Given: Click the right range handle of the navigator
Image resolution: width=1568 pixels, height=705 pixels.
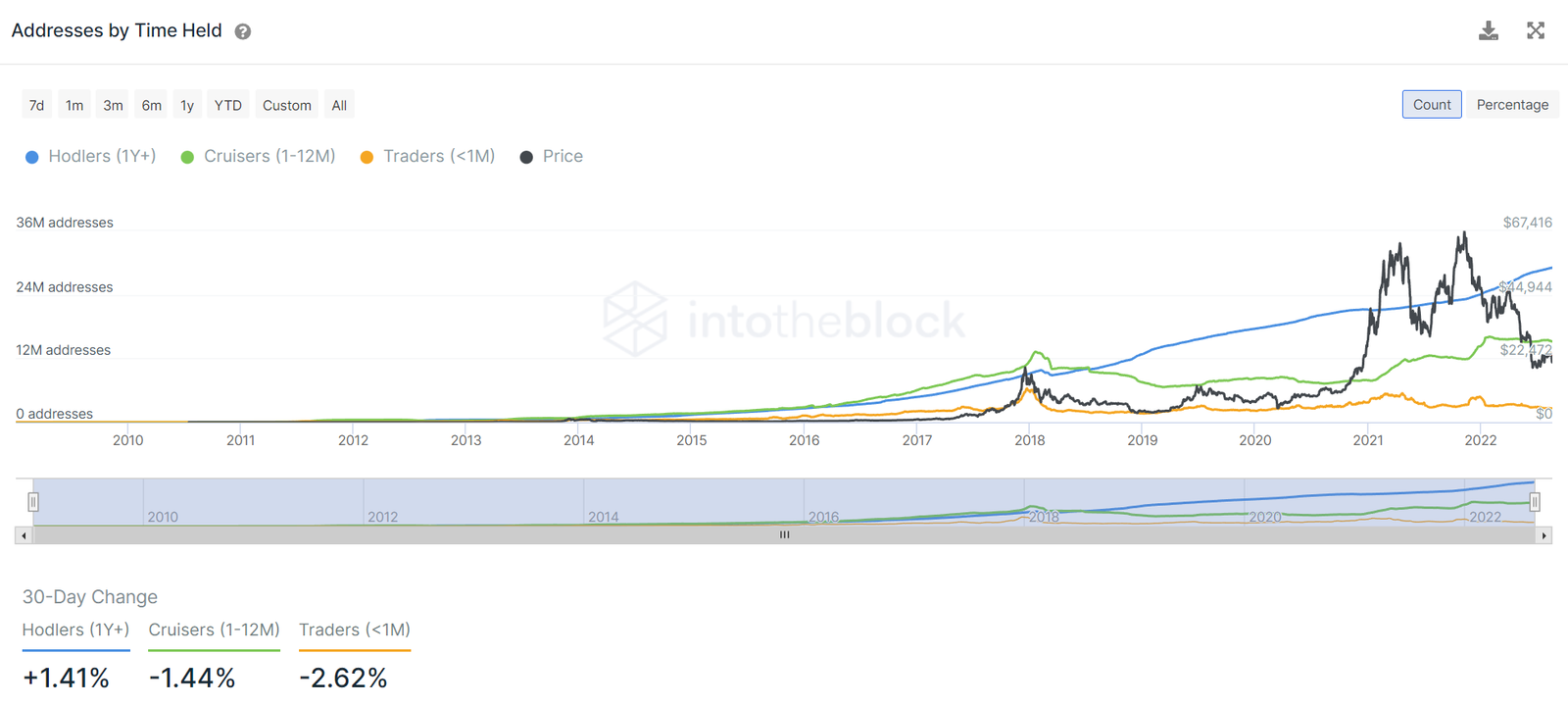Looking at the screenshot, I should click(1535, 502).
